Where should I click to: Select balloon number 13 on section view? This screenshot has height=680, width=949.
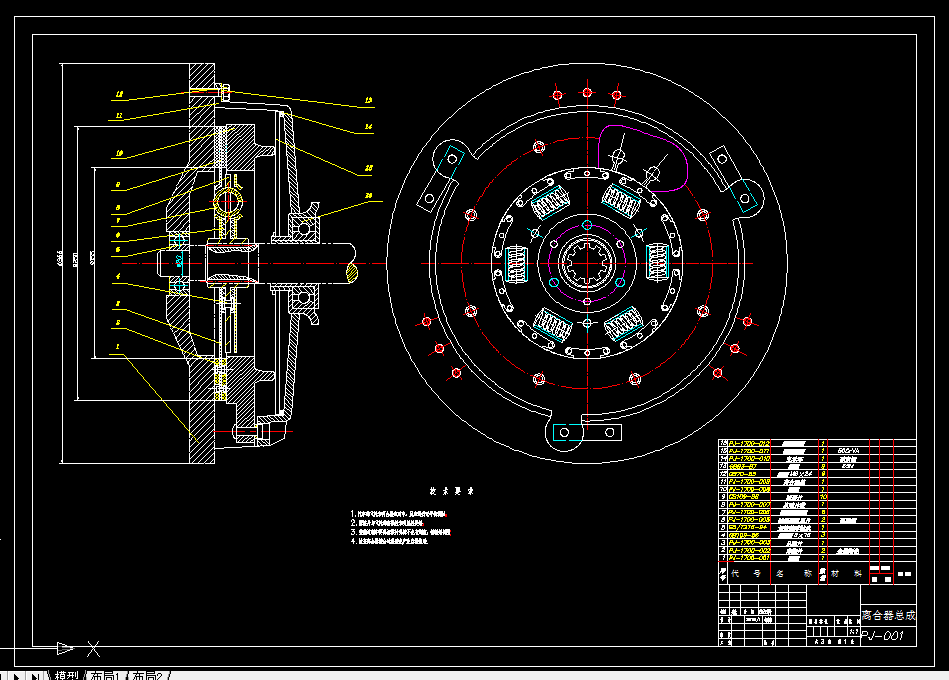(368, 100)
